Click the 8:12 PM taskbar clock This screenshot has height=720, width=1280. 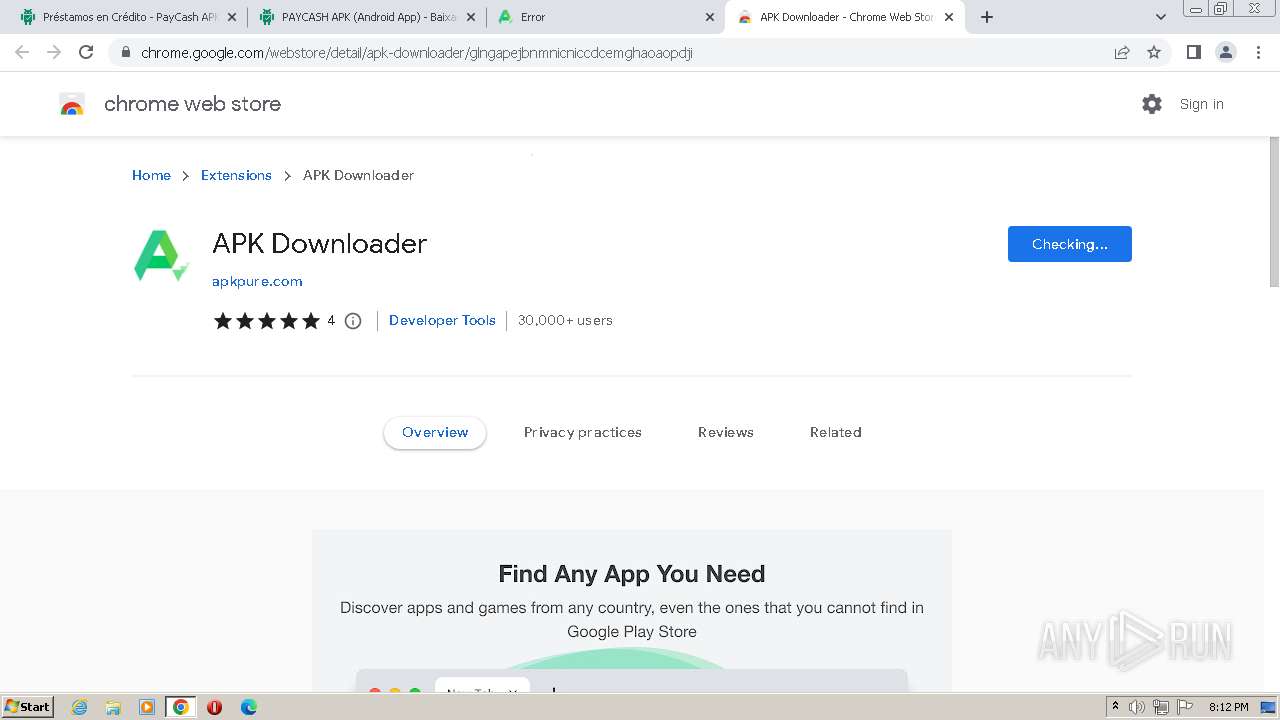point(1229,707)
